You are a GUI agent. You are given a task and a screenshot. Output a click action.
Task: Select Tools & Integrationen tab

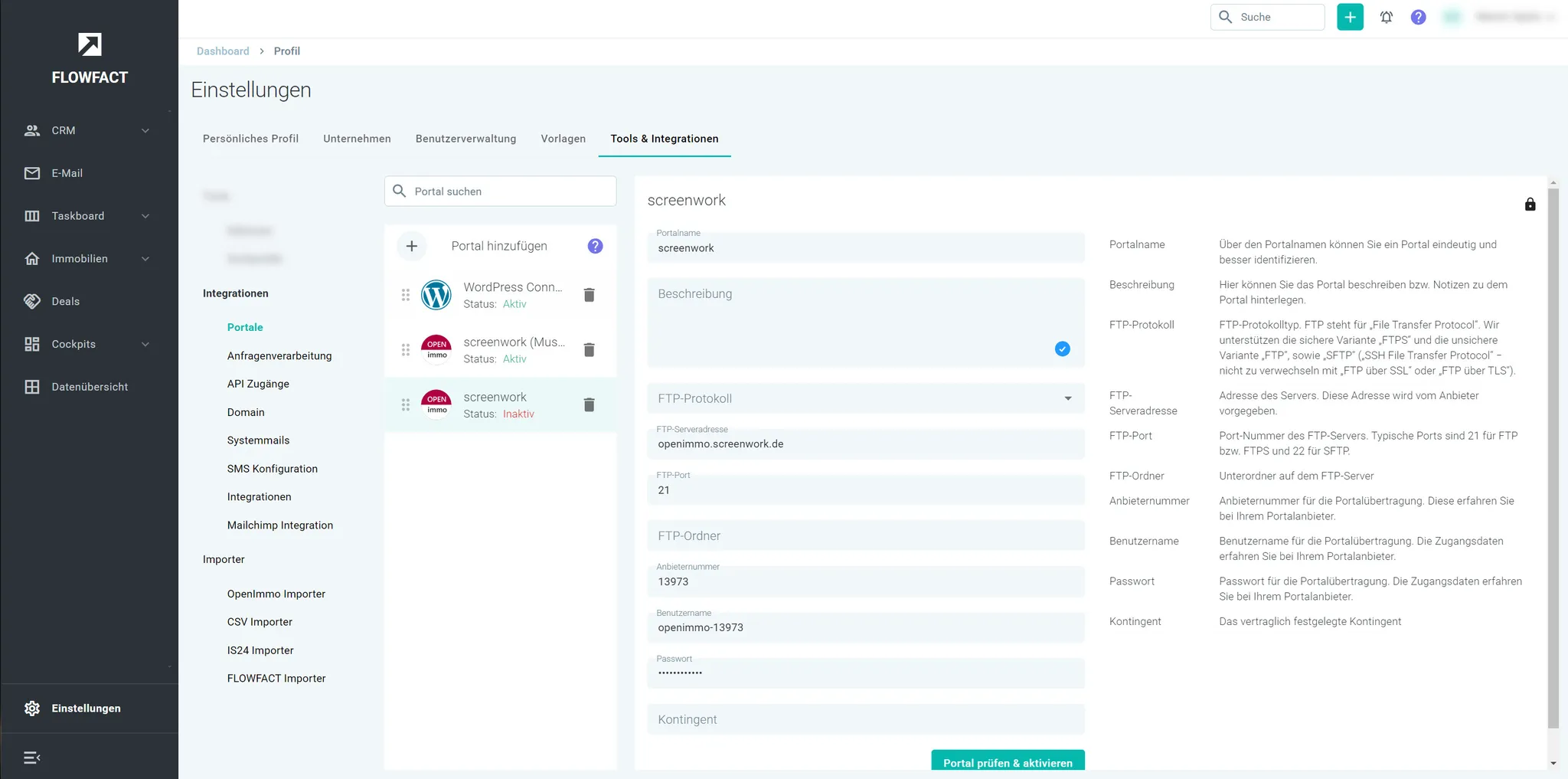coord(665,139)
